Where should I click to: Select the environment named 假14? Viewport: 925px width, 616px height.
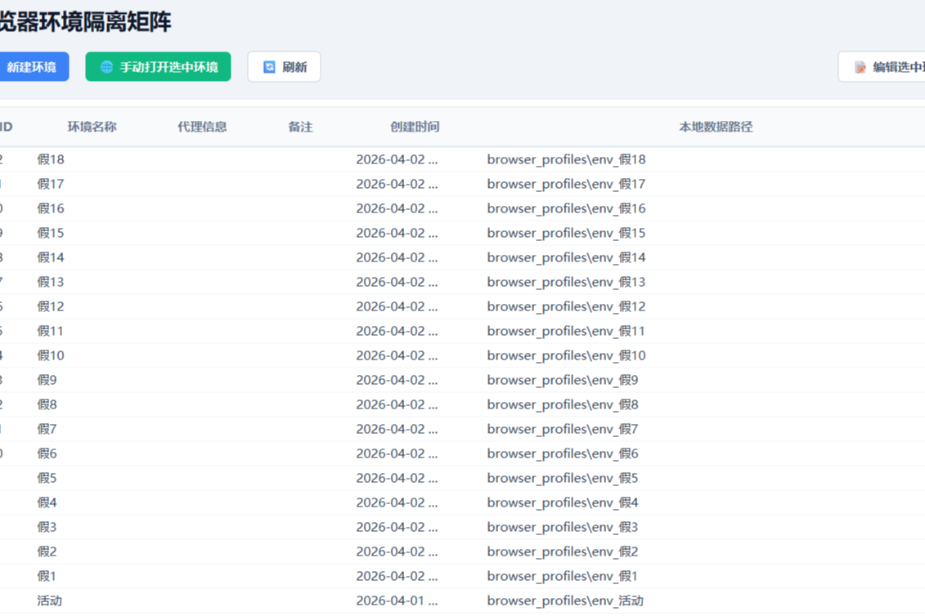pos(51,257)
